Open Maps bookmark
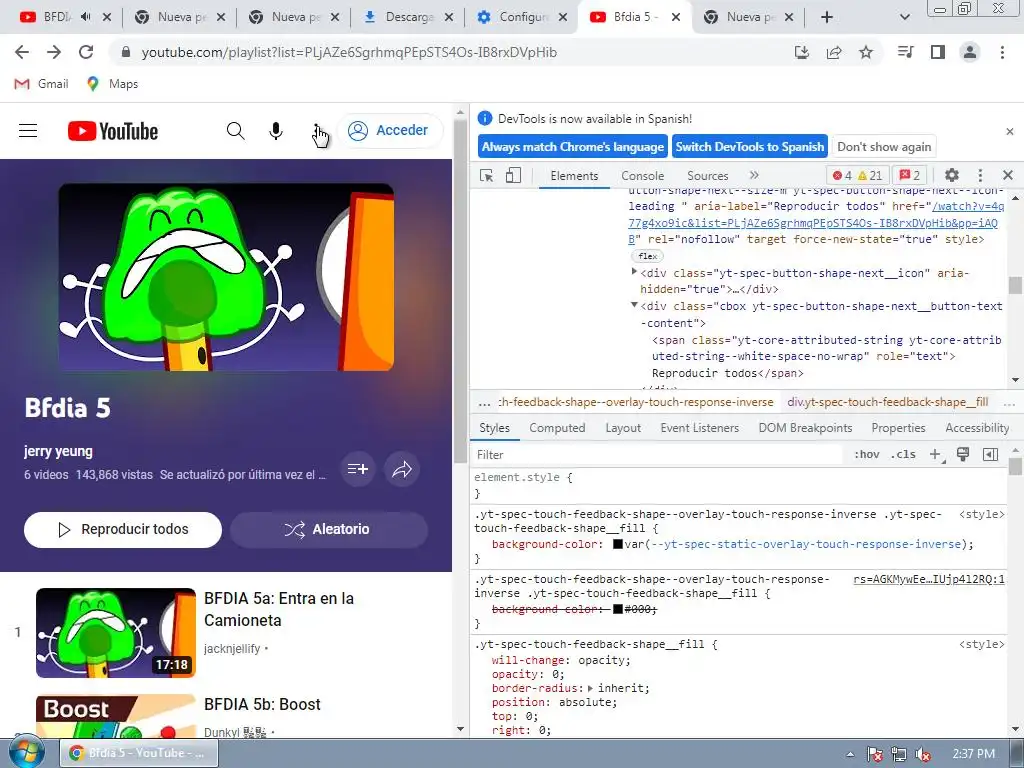Image resolution: width=1024 pixels, height=768 pixels. point(112,84)
